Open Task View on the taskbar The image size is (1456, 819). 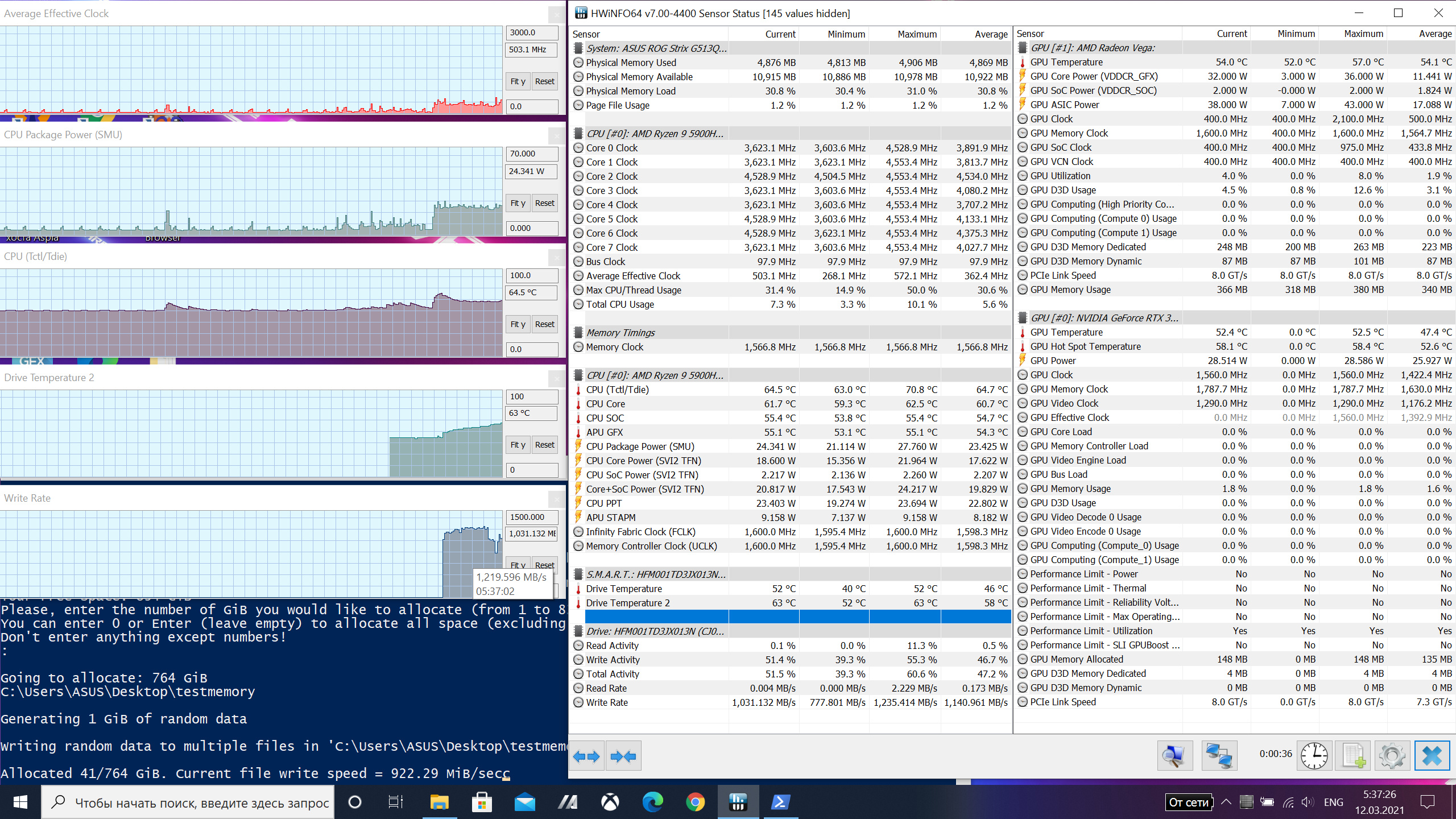click(396, 802)
